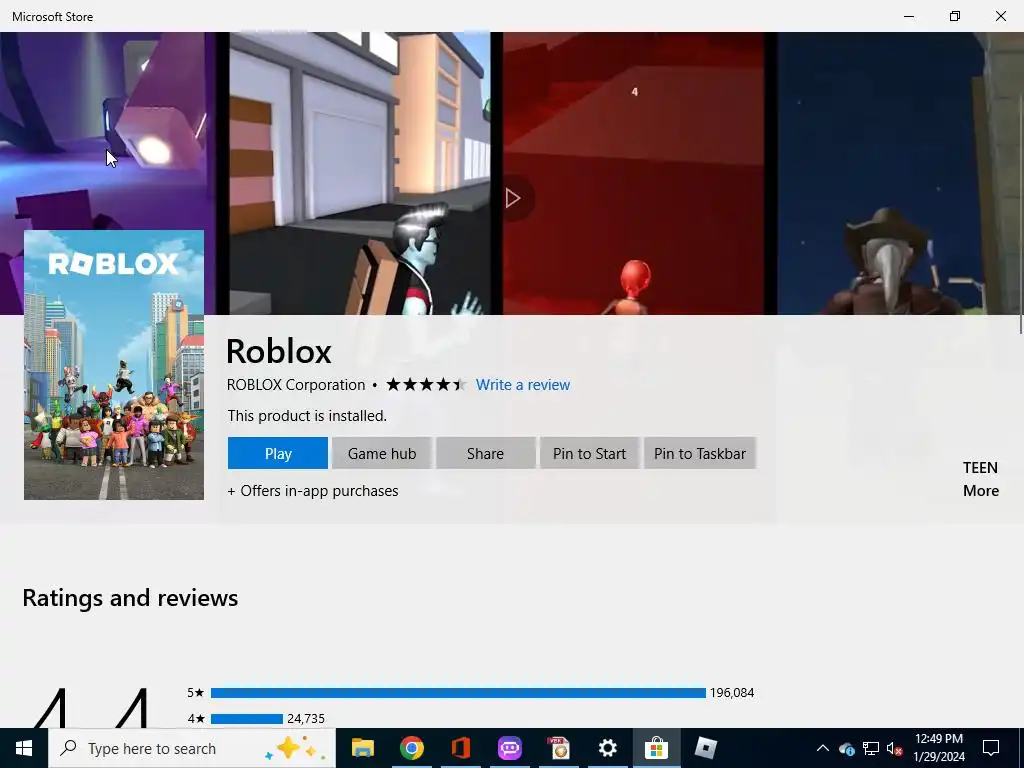Click the Microsoft Store taskbar icon

[656, 748]
